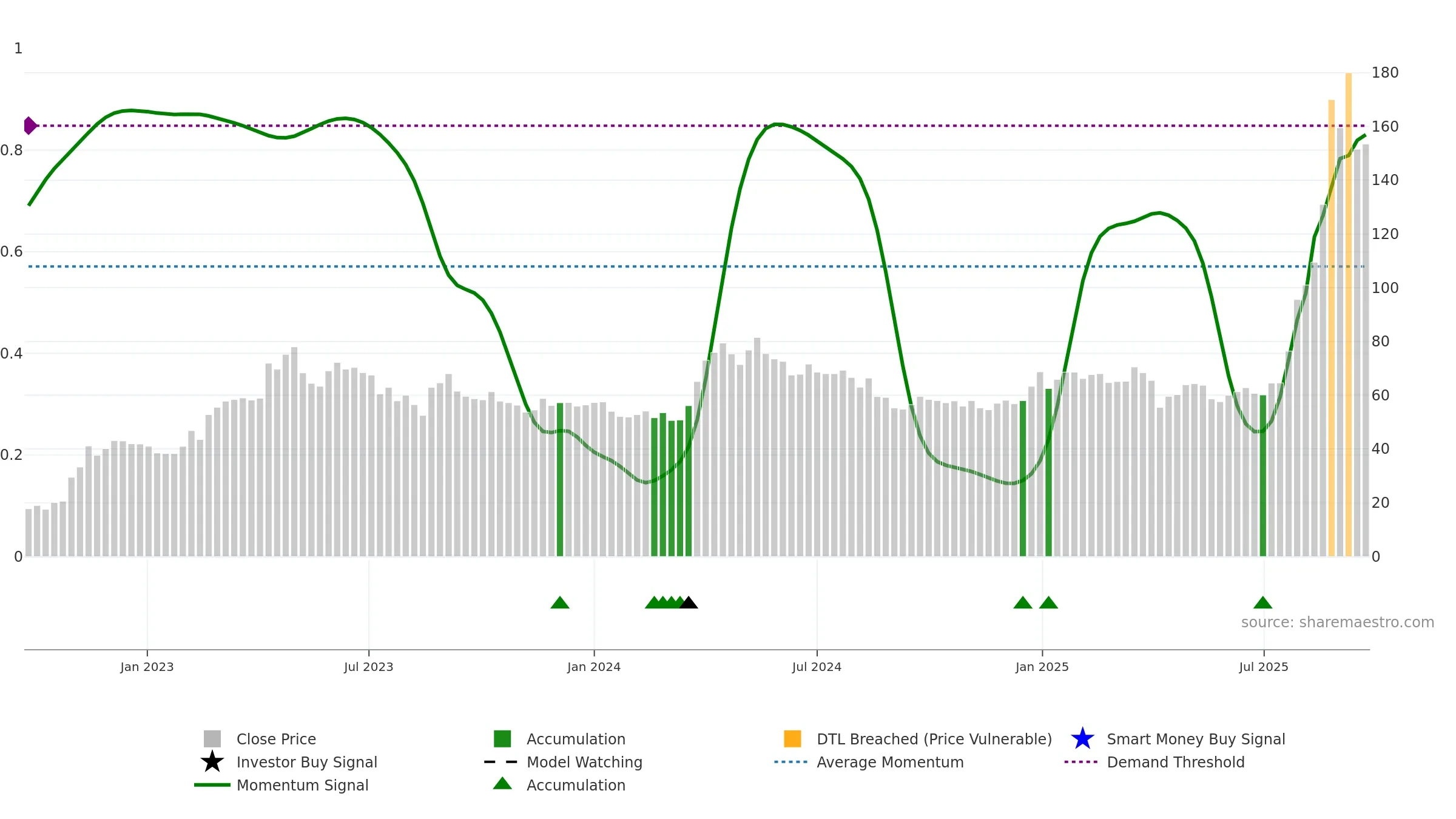This screenshot has width=1456, height=819.
Task: Toggle the Close Price legend entry
Action: click(276, 739)
